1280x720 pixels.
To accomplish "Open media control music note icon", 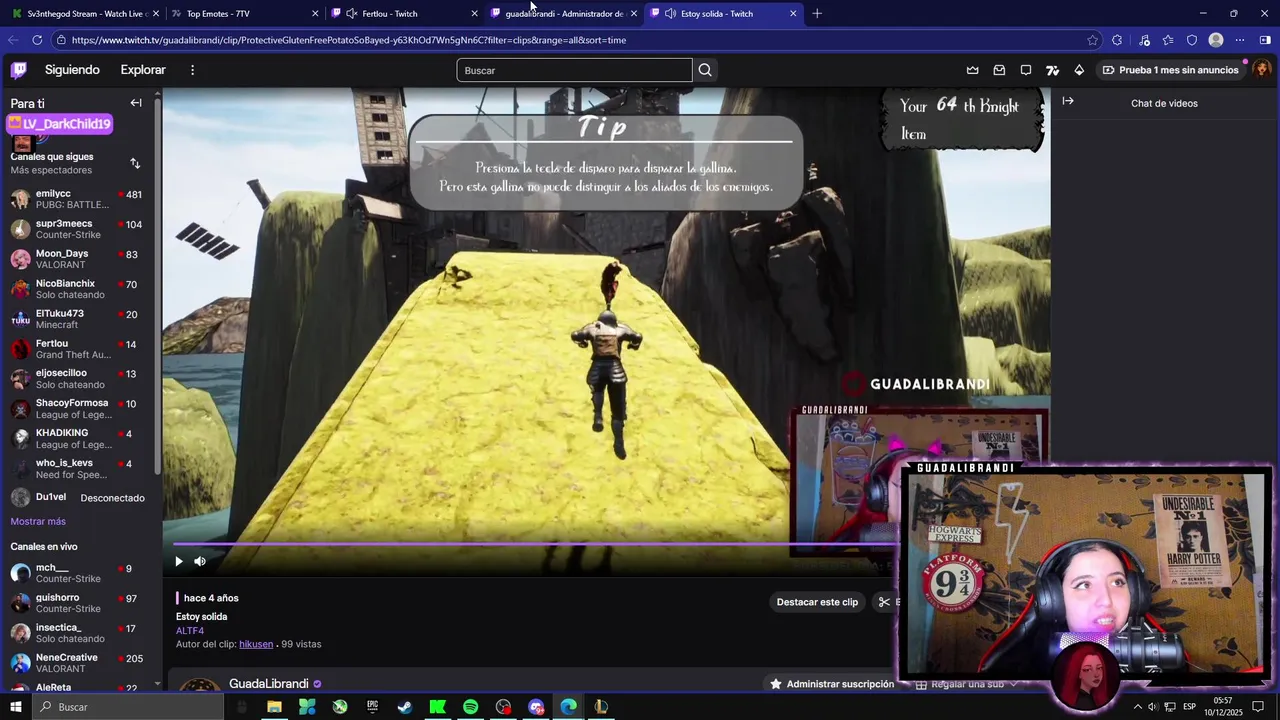I will 1144,40.
